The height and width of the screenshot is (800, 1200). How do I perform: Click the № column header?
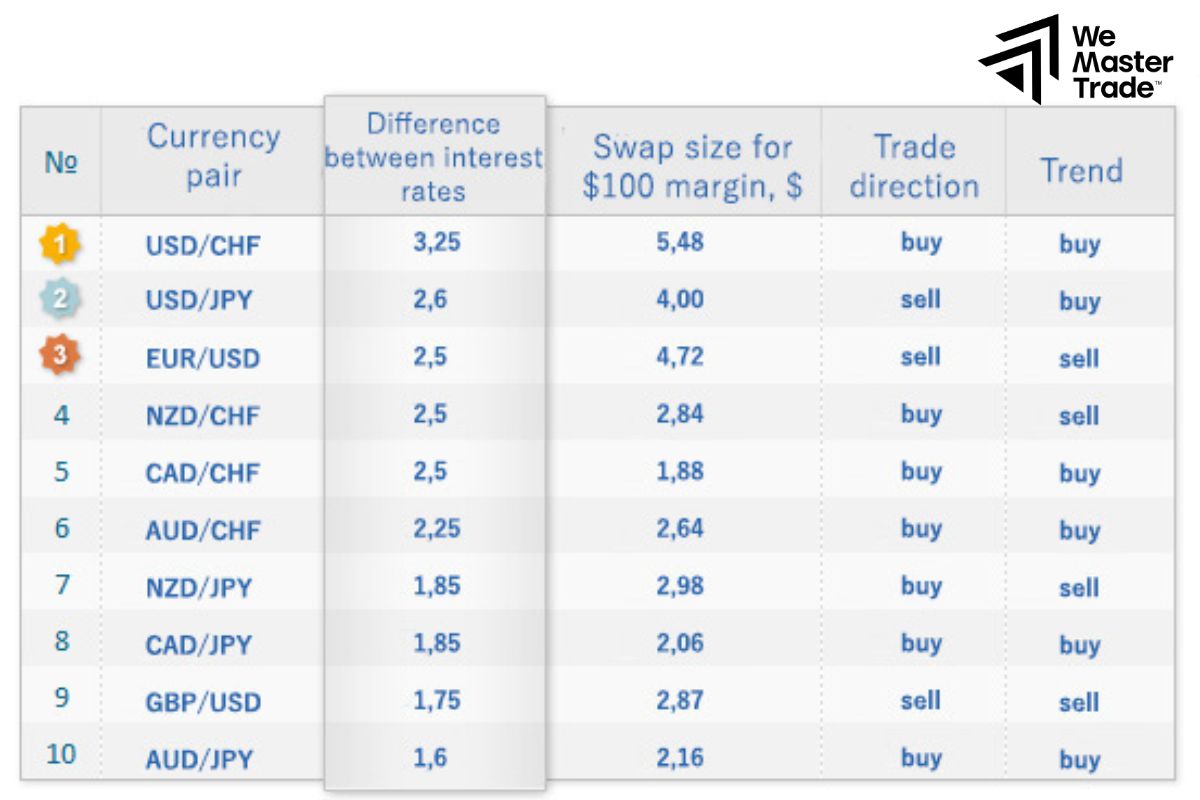click(x=61, y=162)
